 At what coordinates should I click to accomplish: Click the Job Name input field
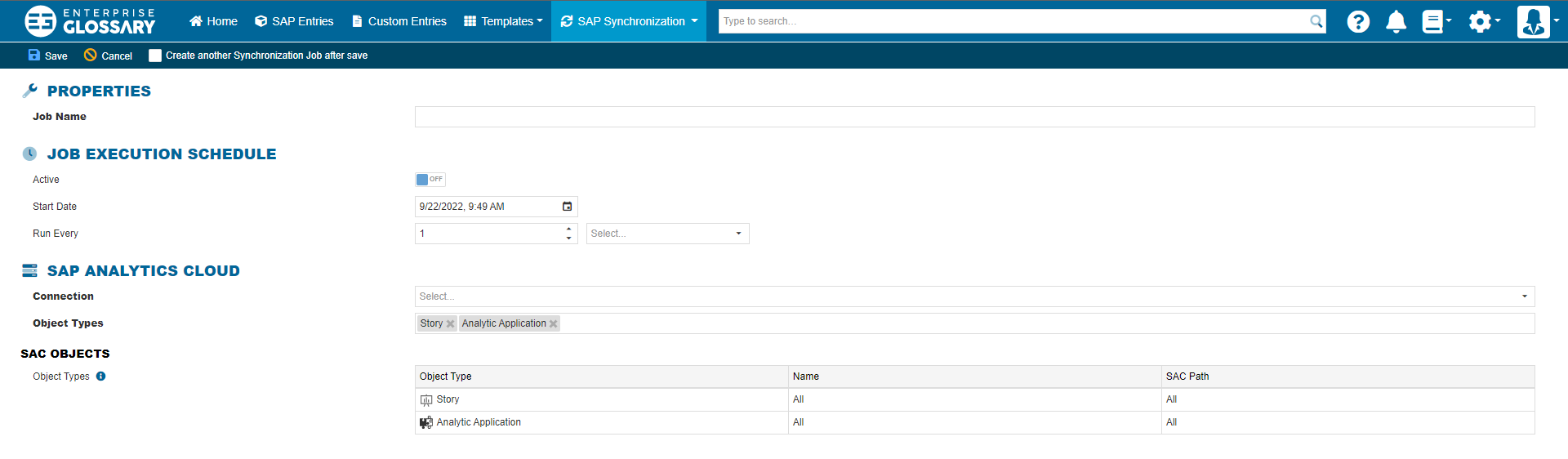[973, 117]
